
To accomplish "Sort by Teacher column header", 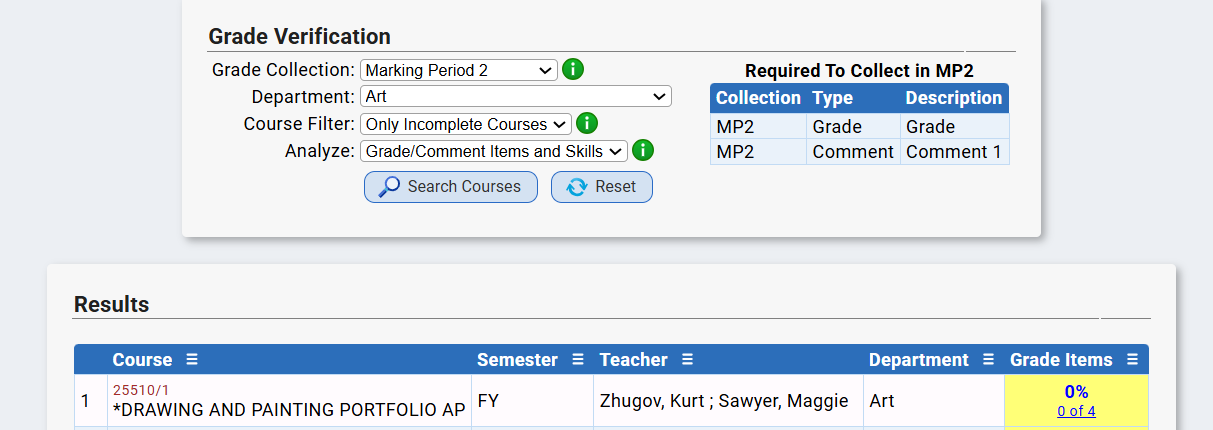I will (633, 360).
